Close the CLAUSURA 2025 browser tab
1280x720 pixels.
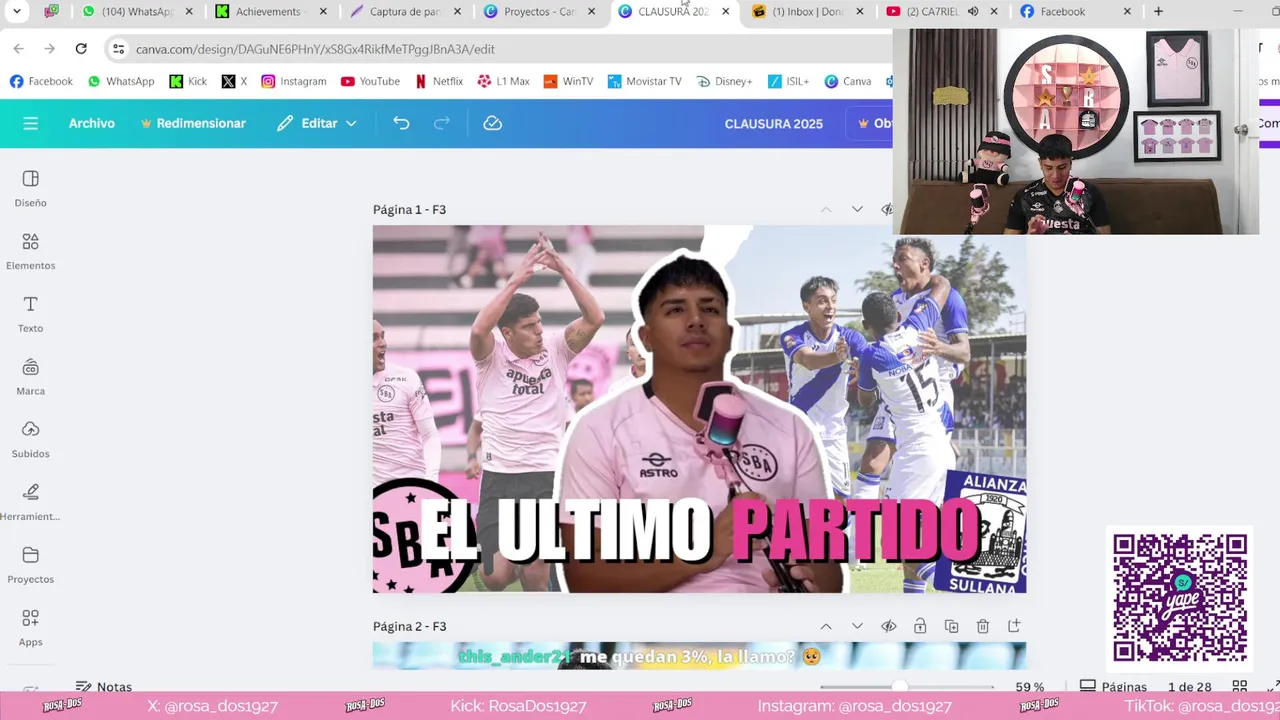(x=725, y=12)
